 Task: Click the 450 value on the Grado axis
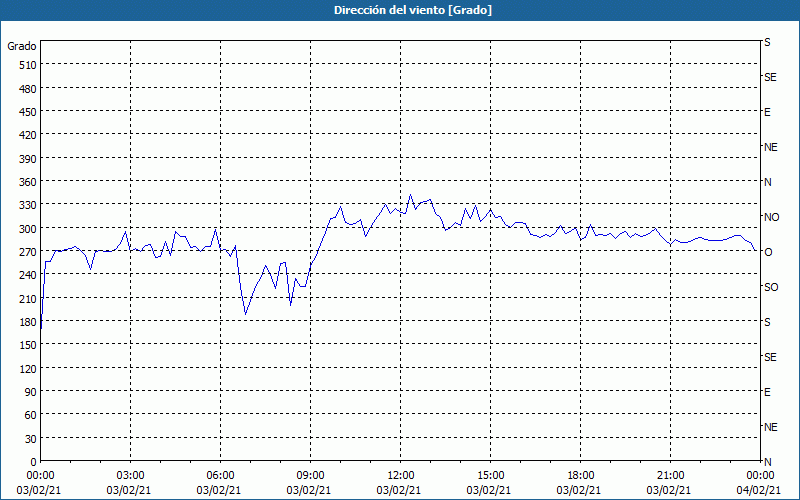tap(28, 112)
